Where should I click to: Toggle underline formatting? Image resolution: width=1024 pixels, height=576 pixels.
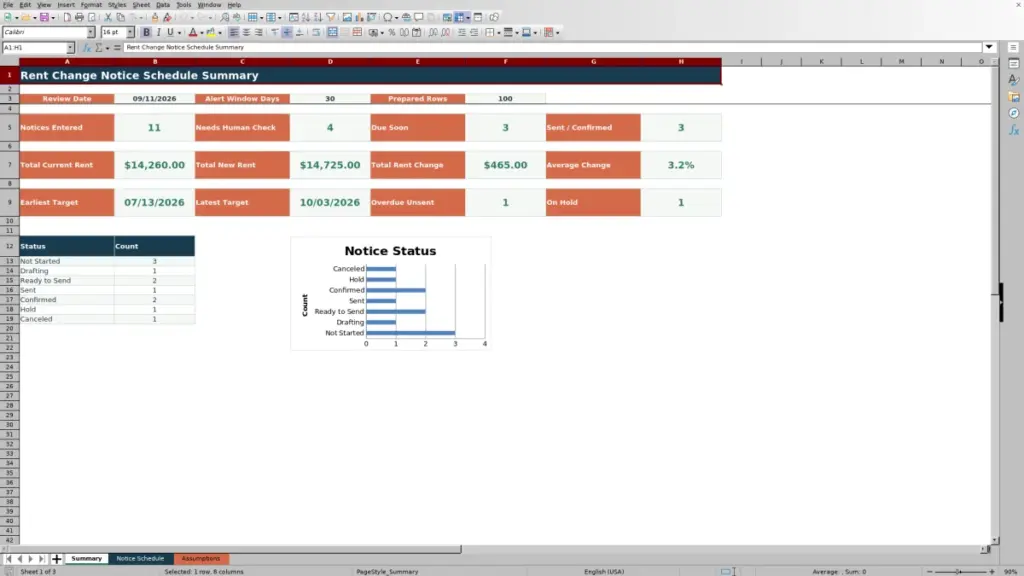pyautogui.click(x=170, y=32)
